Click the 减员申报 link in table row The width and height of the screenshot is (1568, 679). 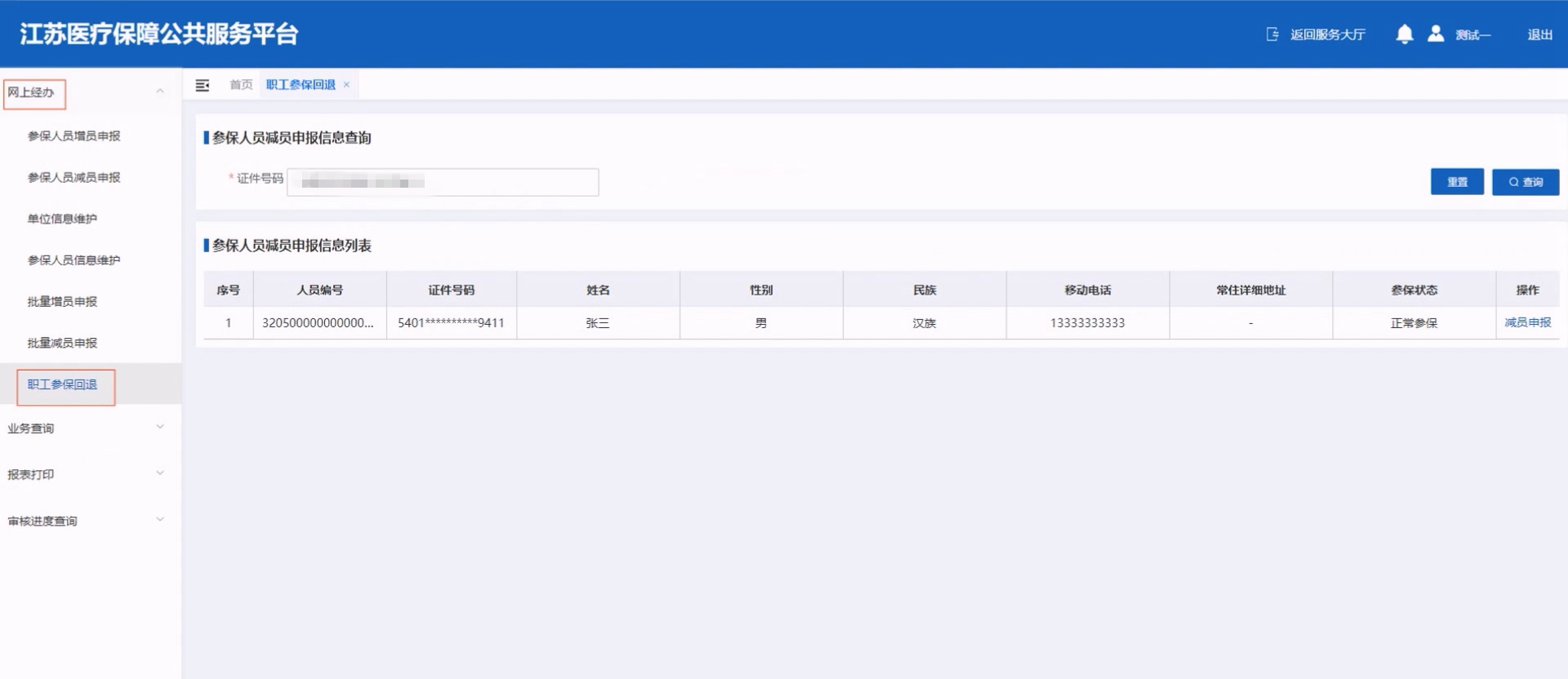[x=1527, y=323]
